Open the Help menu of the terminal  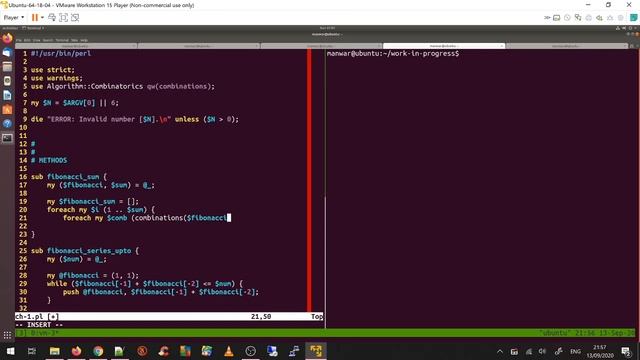pos(84,40)
